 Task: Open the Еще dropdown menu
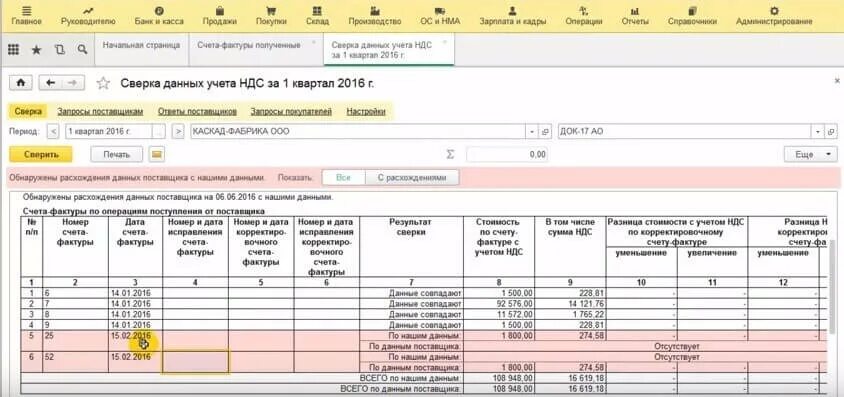click(811, 154)
